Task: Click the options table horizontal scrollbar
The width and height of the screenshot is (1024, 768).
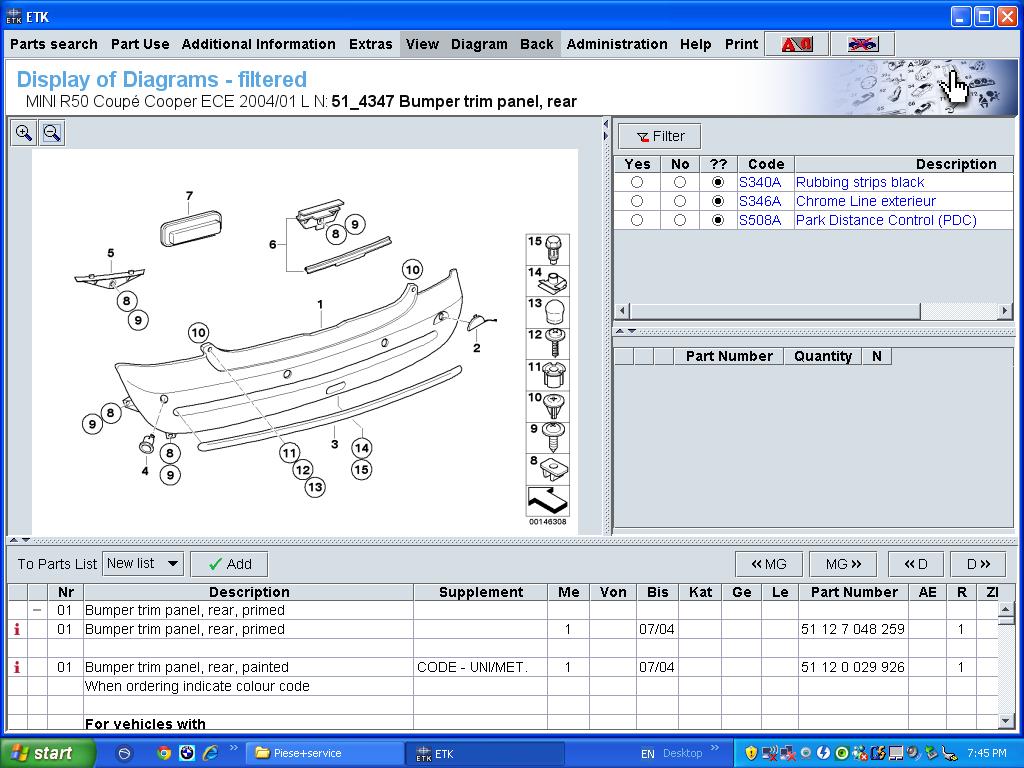Action: coord(775,311)
